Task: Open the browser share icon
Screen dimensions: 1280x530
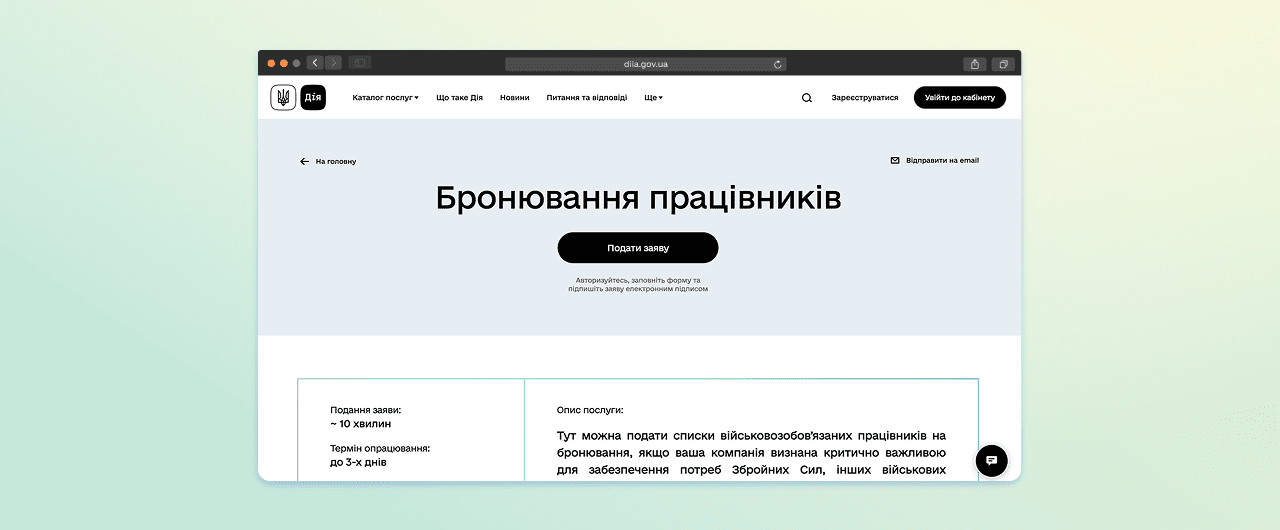Action: [x=976, y=64]
